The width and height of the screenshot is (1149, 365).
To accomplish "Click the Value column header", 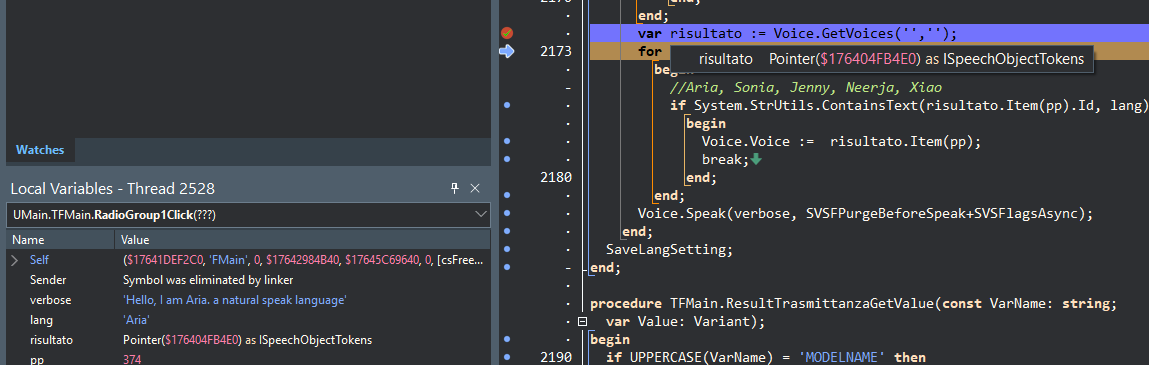I will (302, 240).
